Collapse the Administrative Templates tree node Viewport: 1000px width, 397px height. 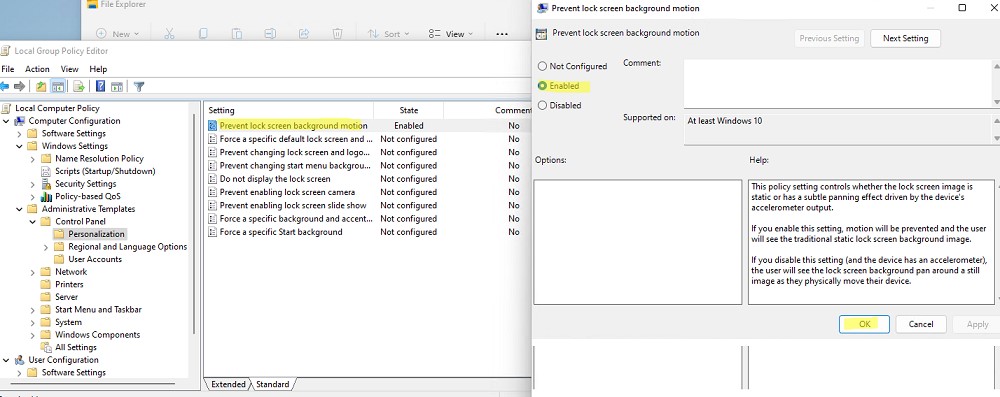[x=19, y=209]
